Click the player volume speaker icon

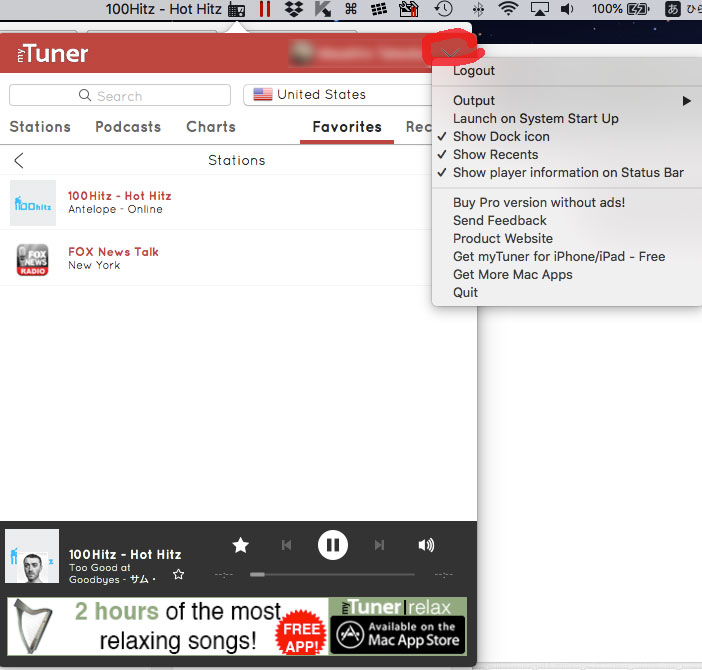(x=426, y=545)
